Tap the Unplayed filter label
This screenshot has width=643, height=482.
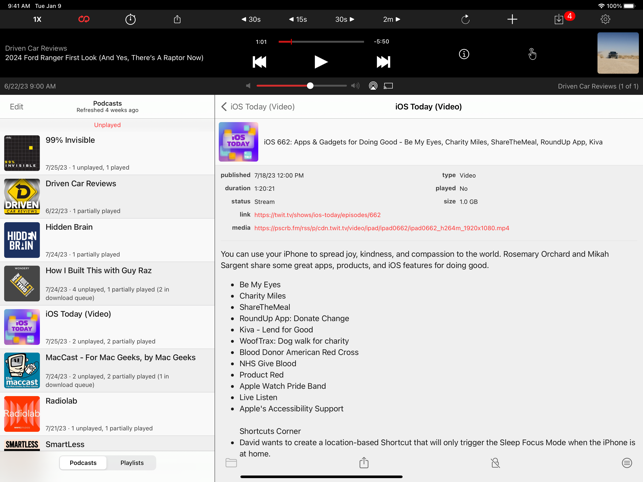point(107,125)
